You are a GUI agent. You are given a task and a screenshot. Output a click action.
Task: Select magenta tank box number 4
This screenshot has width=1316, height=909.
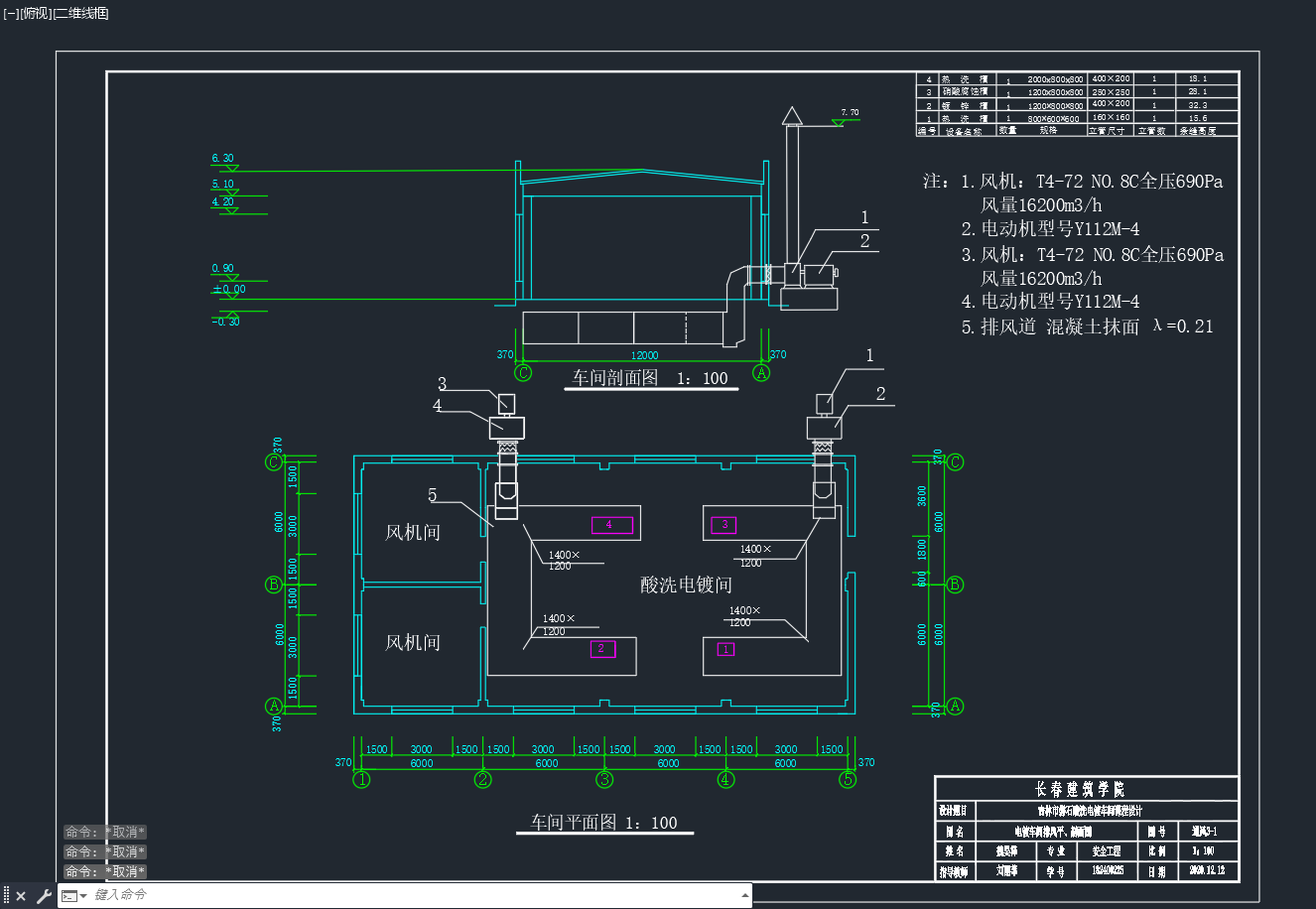[x=611, y=525]
